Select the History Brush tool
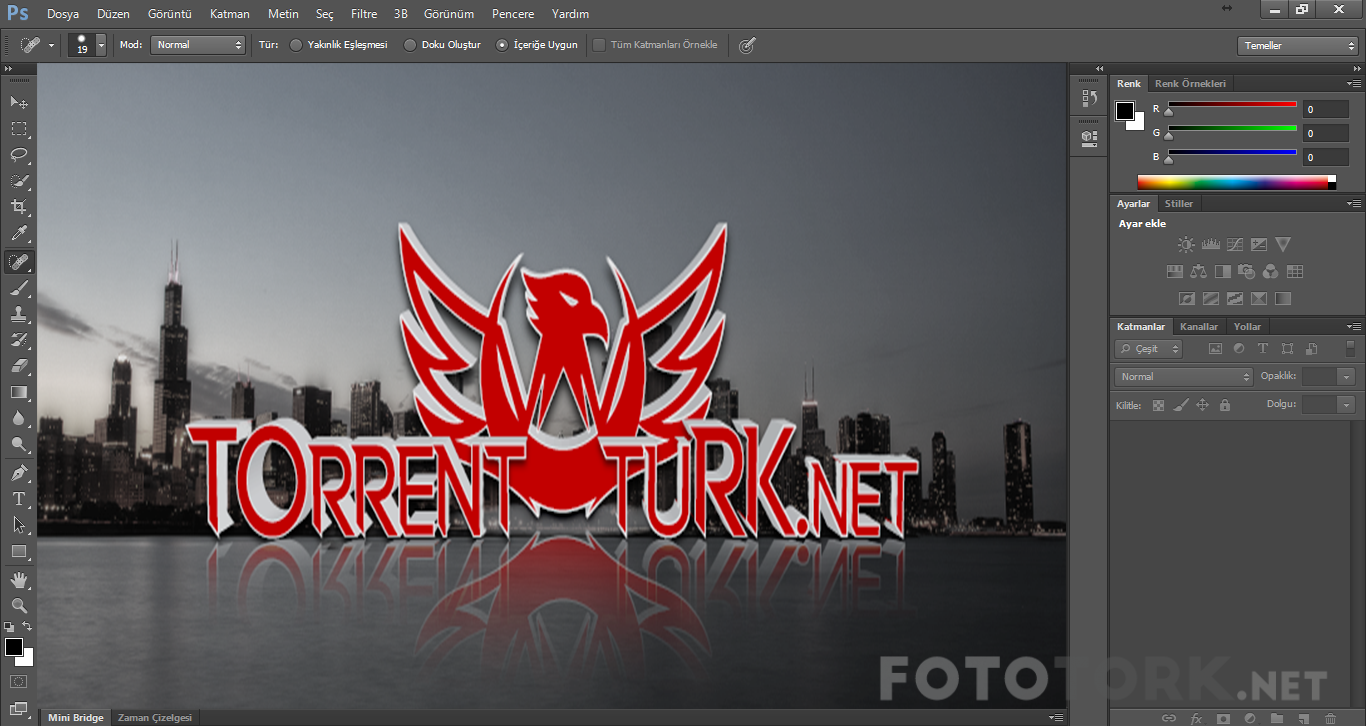1366x726 pixels. (x=19, y=340)
